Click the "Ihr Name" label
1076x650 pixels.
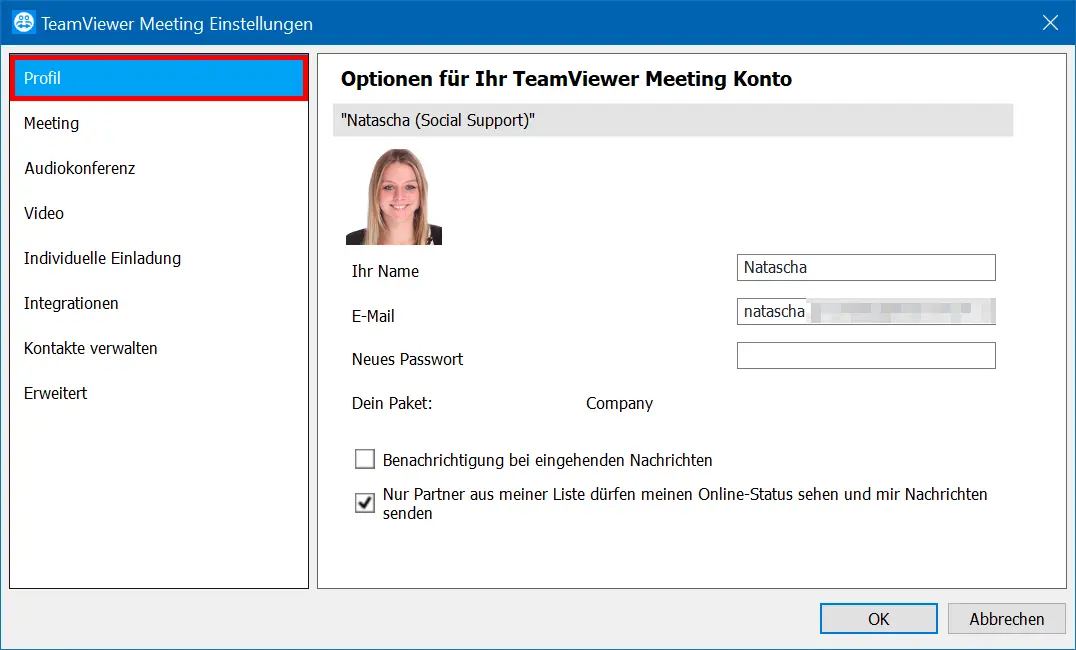385,271
